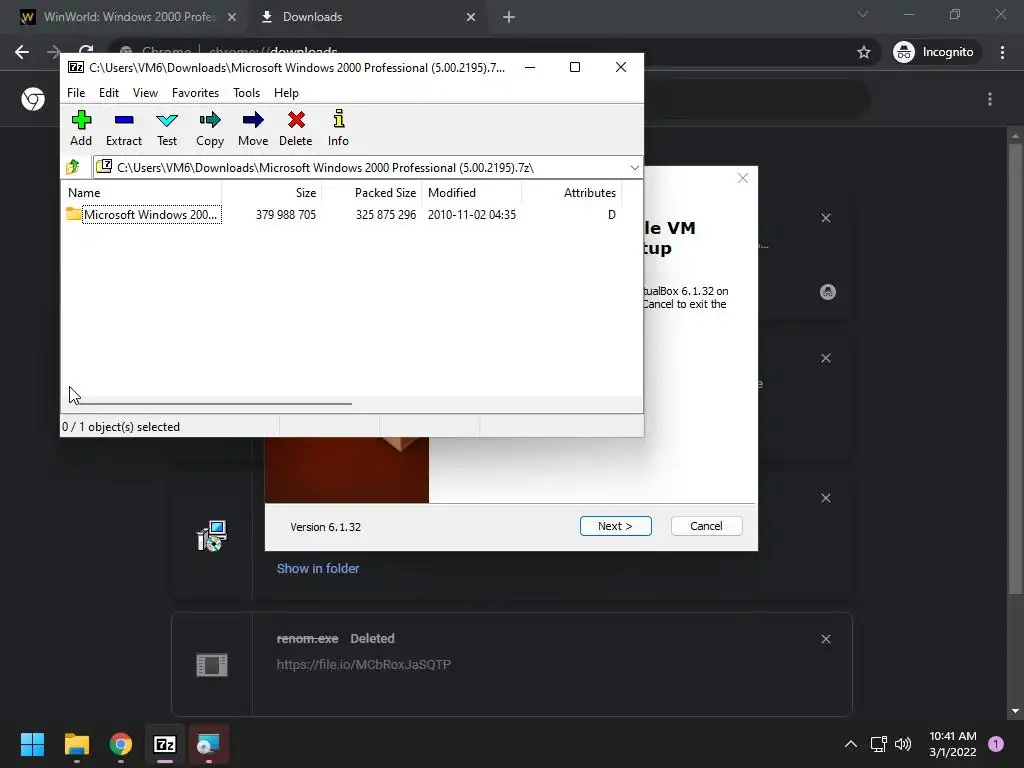The height and width of the screenshot is (768, 1024).
Task: Click the packed size 325 875 296
Action: [385, 215]
